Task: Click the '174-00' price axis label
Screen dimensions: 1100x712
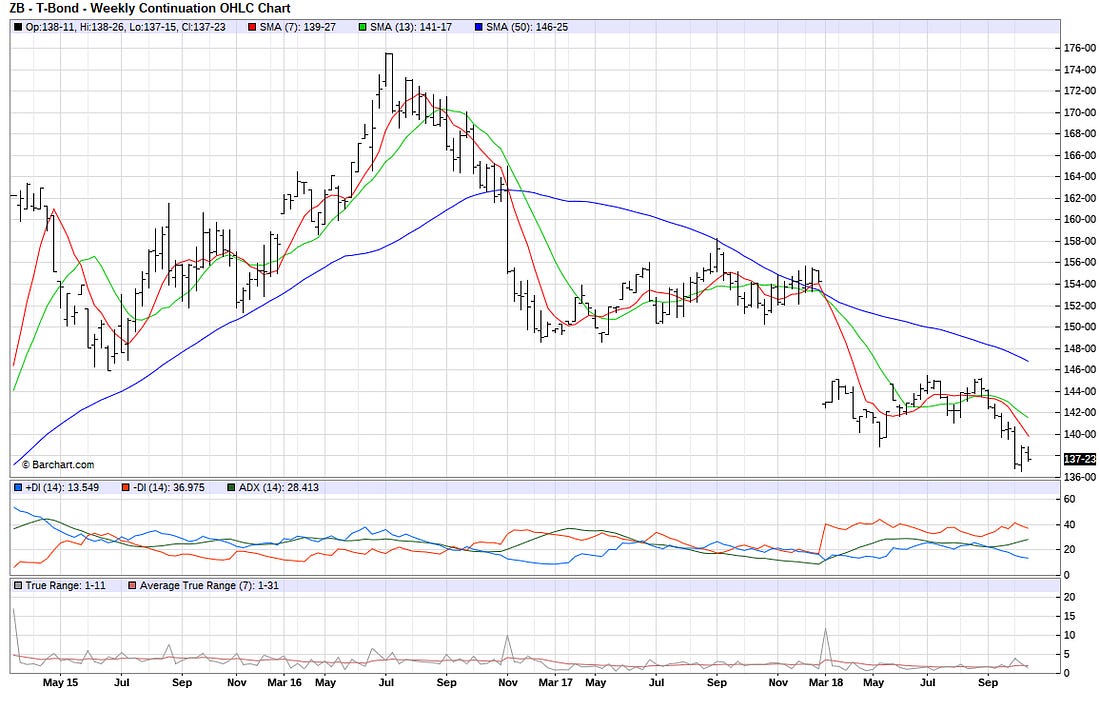Action: (x=1080, y=69)
